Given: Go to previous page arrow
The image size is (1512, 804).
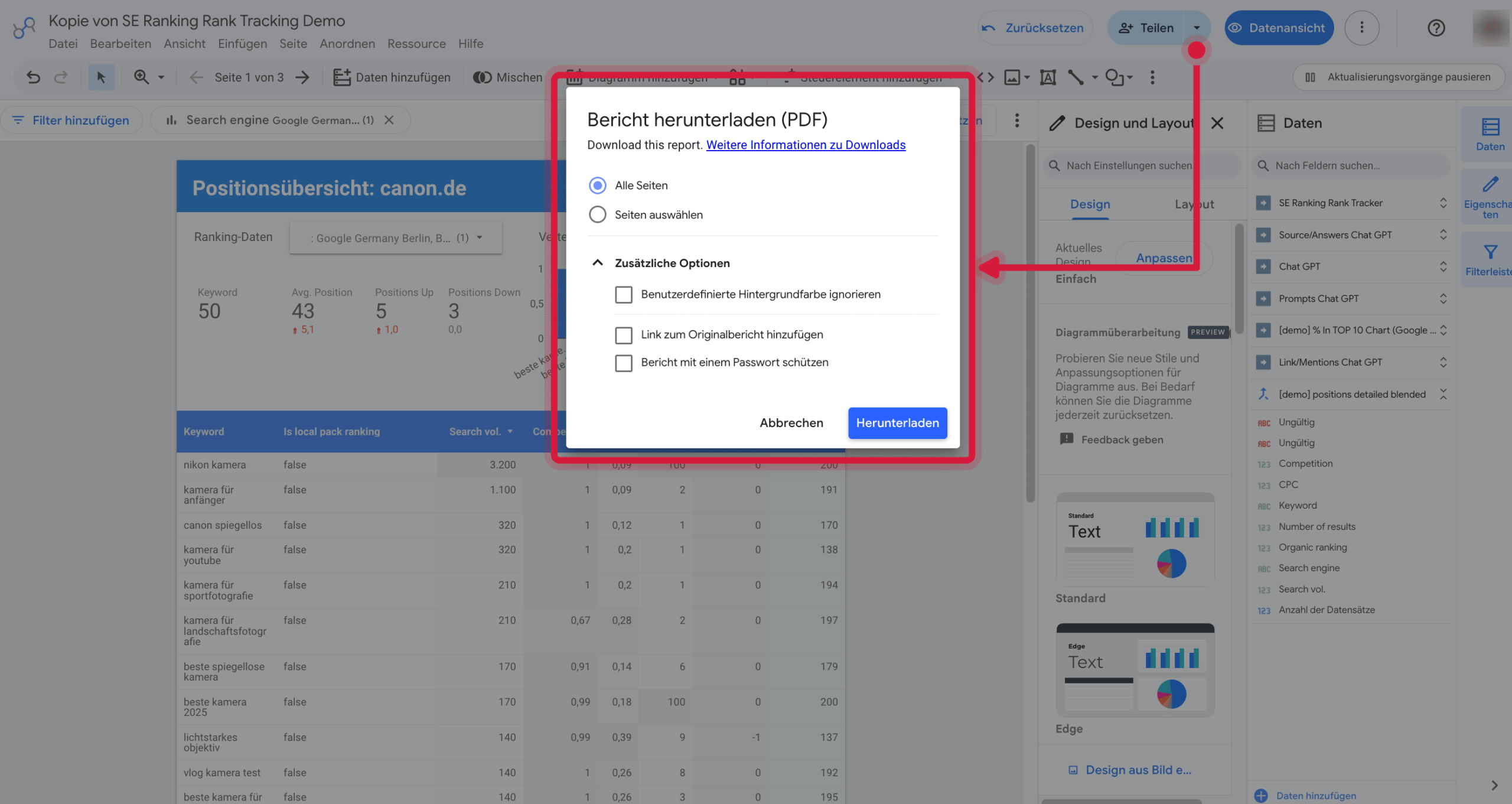Looking at the screenshot, I should (196, 77).
